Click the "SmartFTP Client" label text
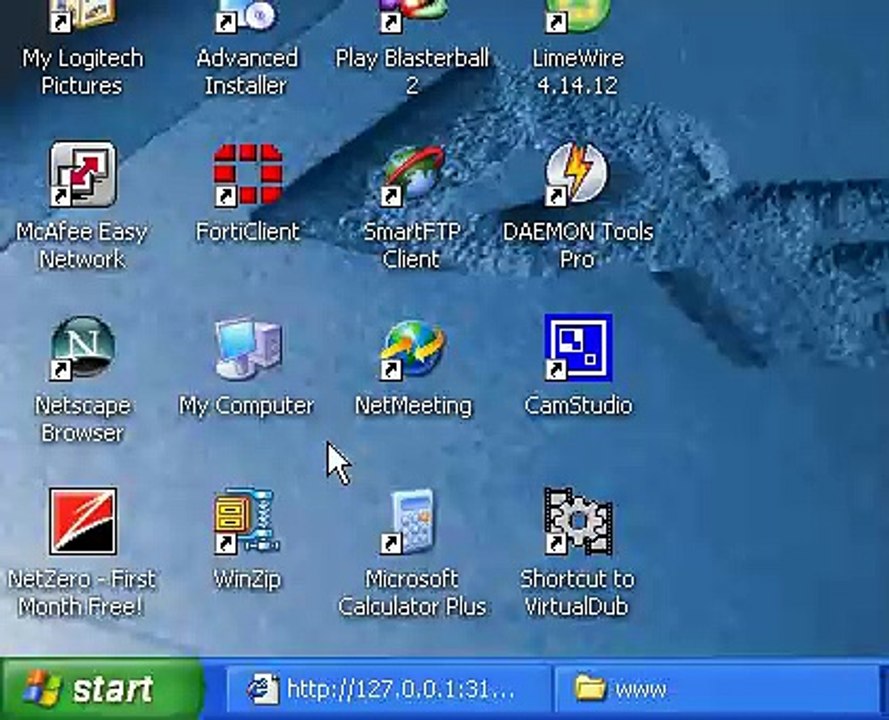Viewport: 889px width, 720px height. tap(412, 245)
